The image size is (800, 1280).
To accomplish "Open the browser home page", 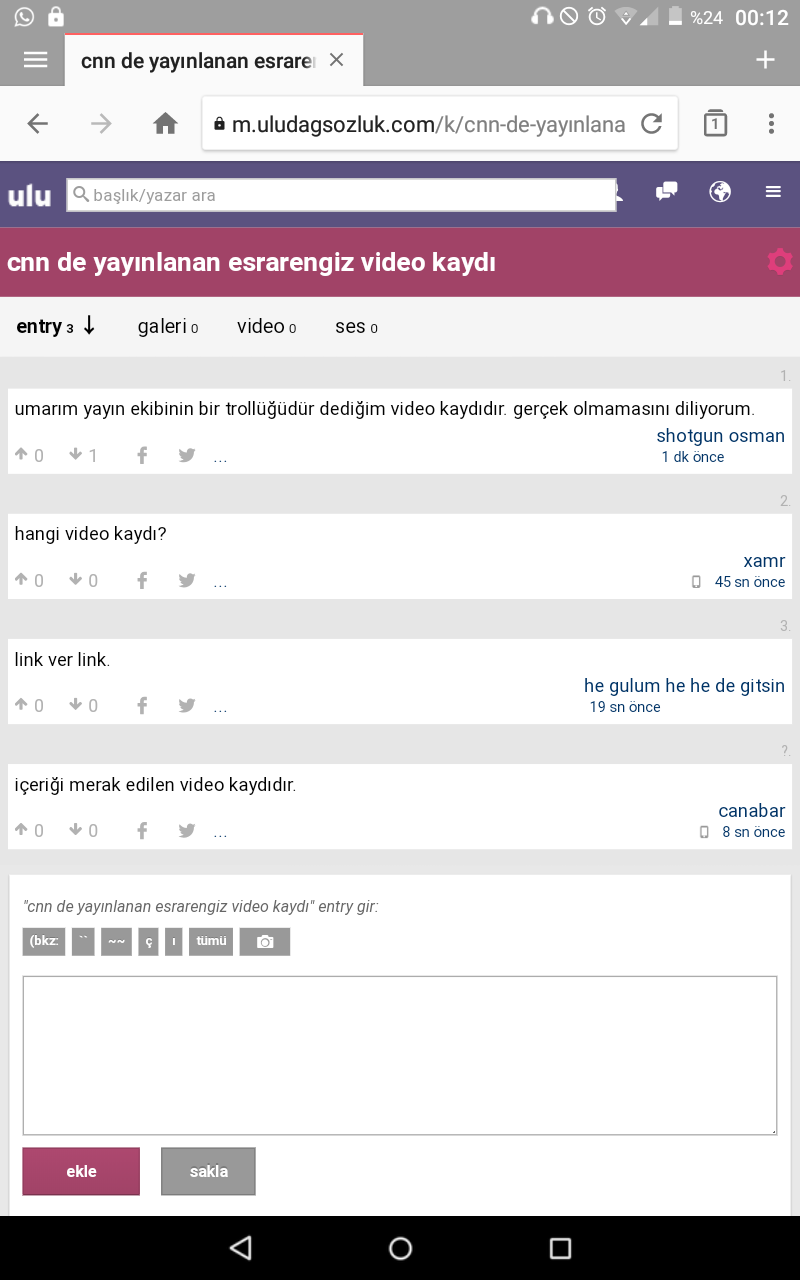I will tap(165, 124).
